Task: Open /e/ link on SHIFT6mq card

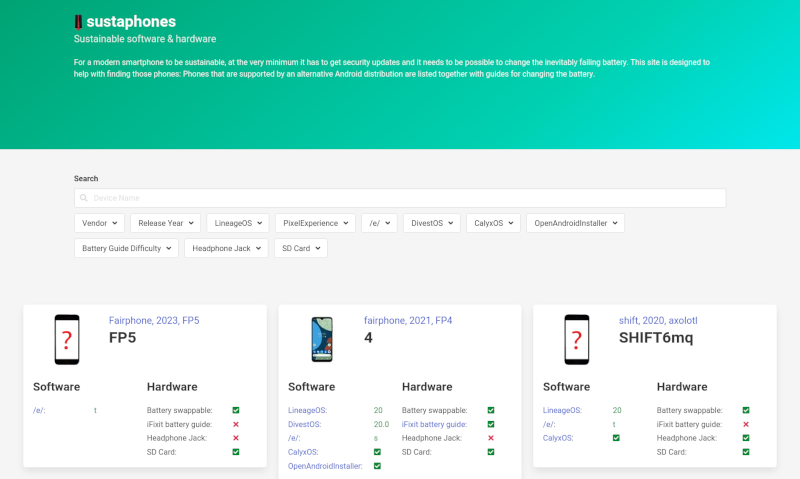Action: pos(549,424)
